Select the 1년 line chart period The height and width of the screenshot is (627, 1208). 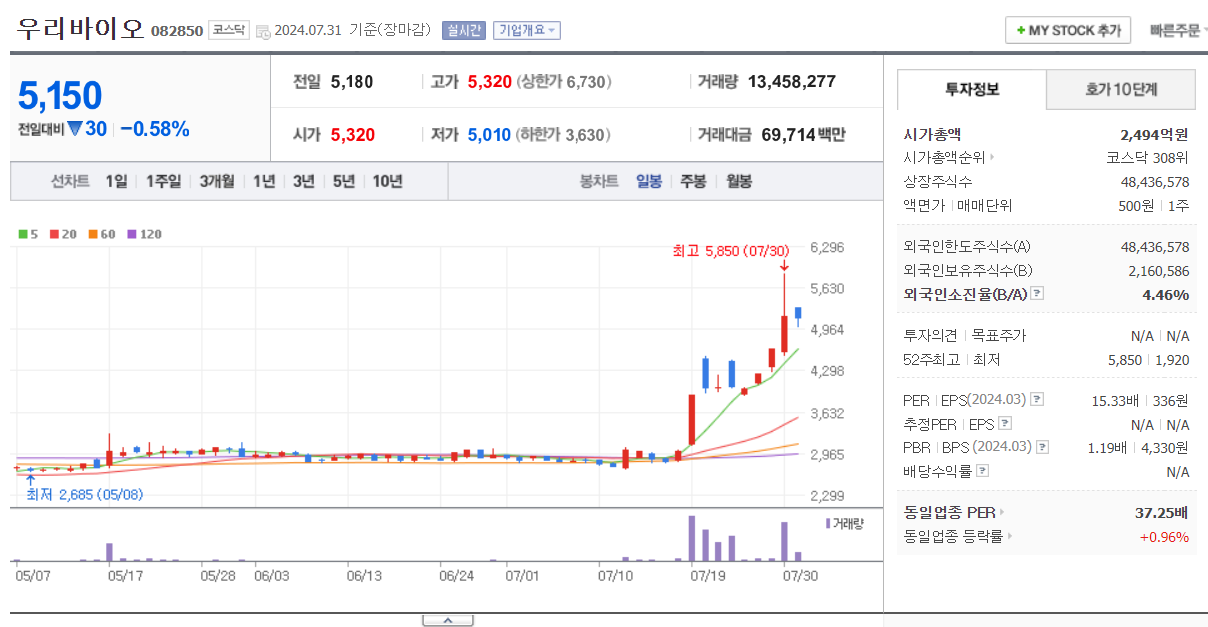coord(264,181)
